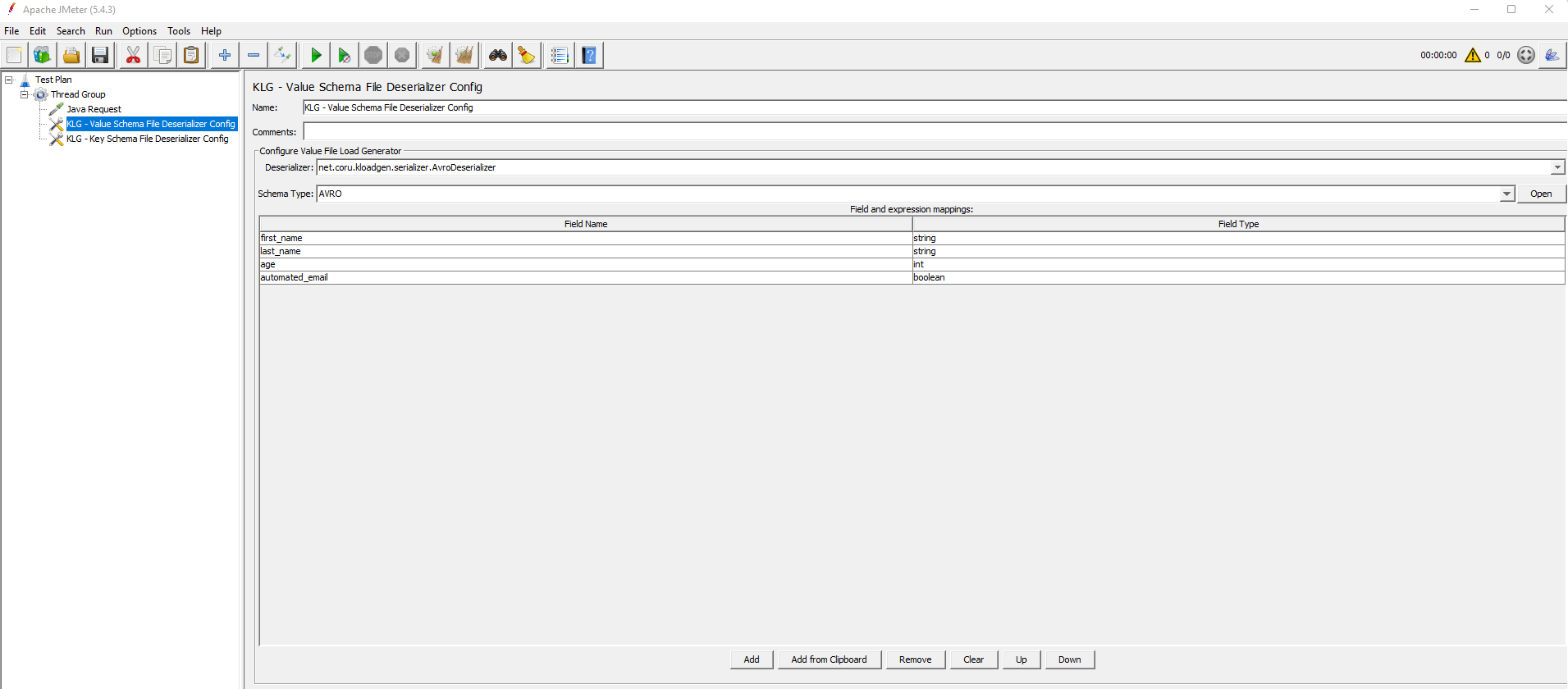Click the Remove button
1568x689 pixels.
(x=915, y=659)
